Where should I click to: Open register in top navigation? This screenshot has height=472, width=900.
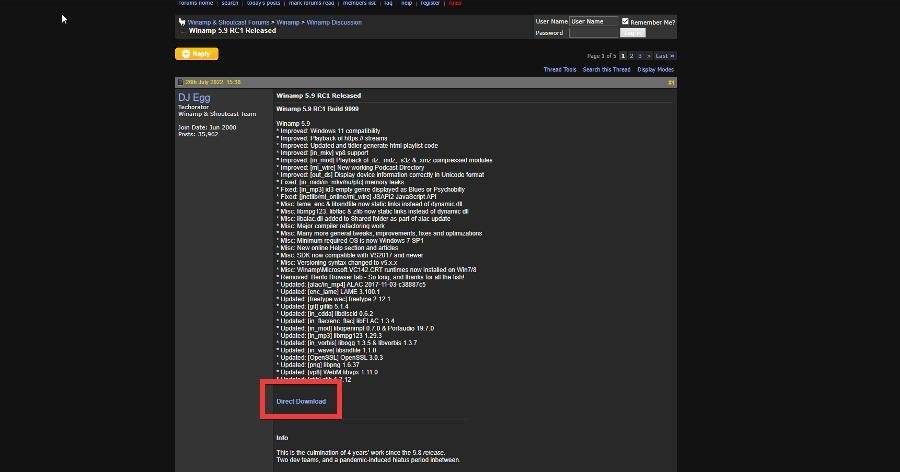tap(430, 3)
